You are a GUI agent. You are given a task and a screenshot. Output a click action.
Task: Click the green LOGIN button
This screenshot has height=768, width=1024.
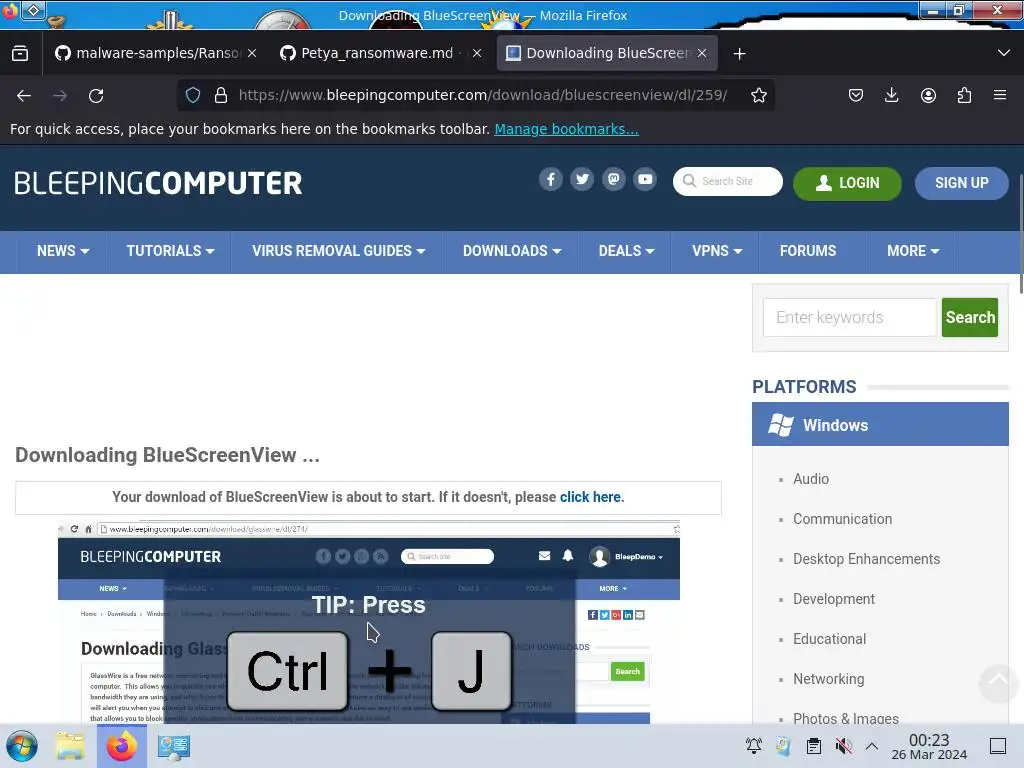847,184
